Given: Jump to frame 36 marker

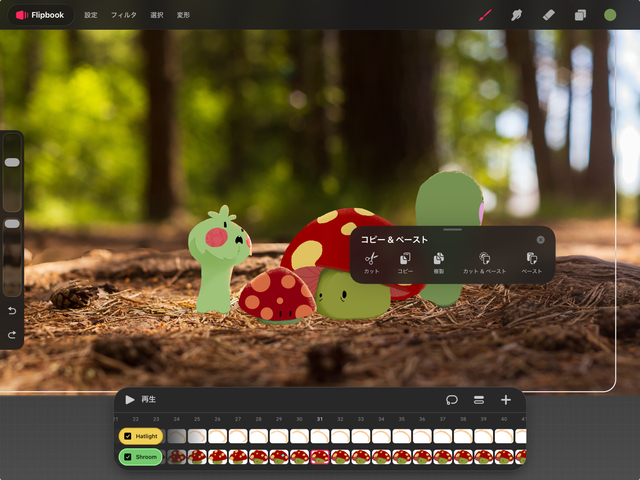Looking at the screenshot, I should (x=422, y=419).
